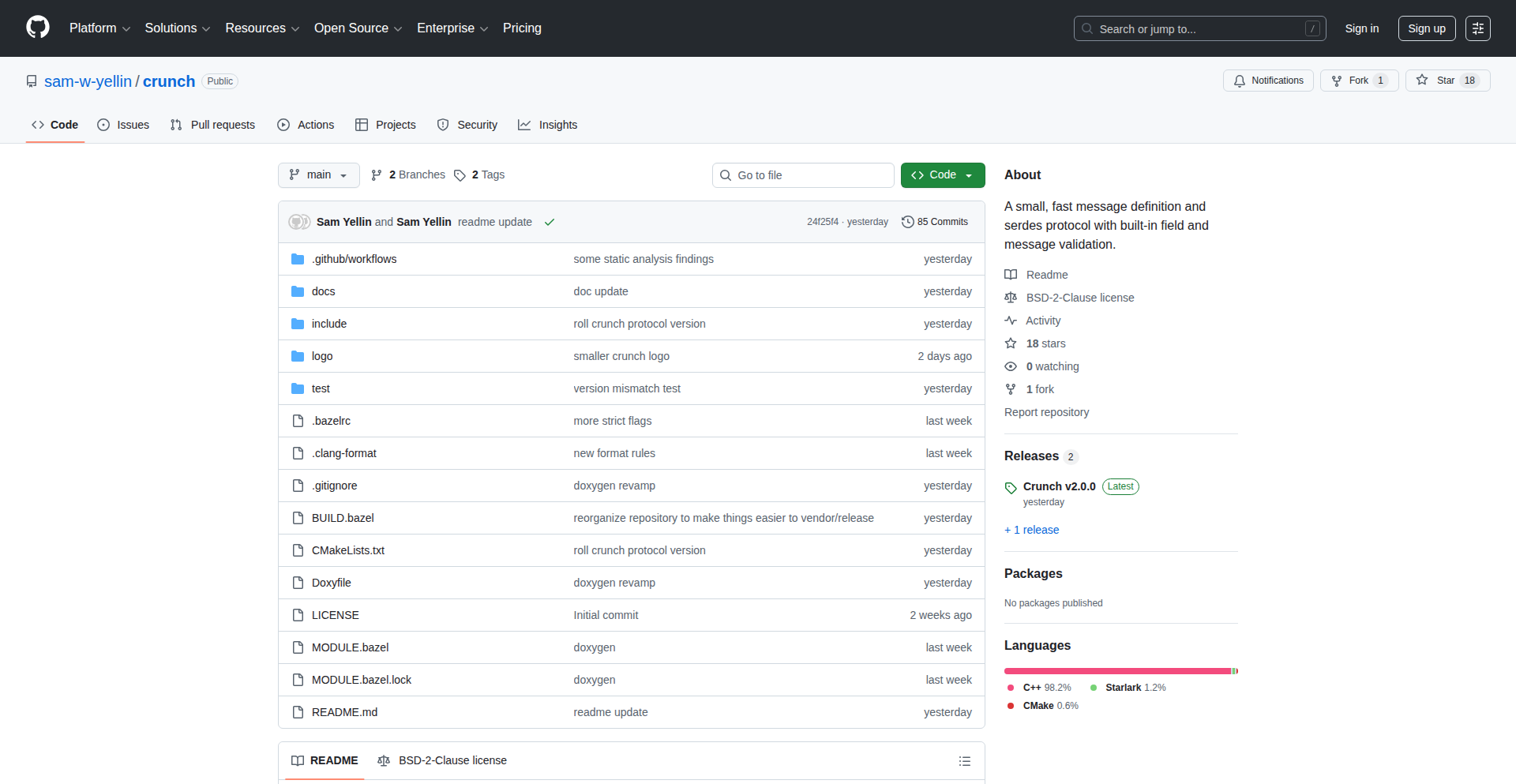
Task: Open the Open Source menu
Action: (x=358, y=28)
